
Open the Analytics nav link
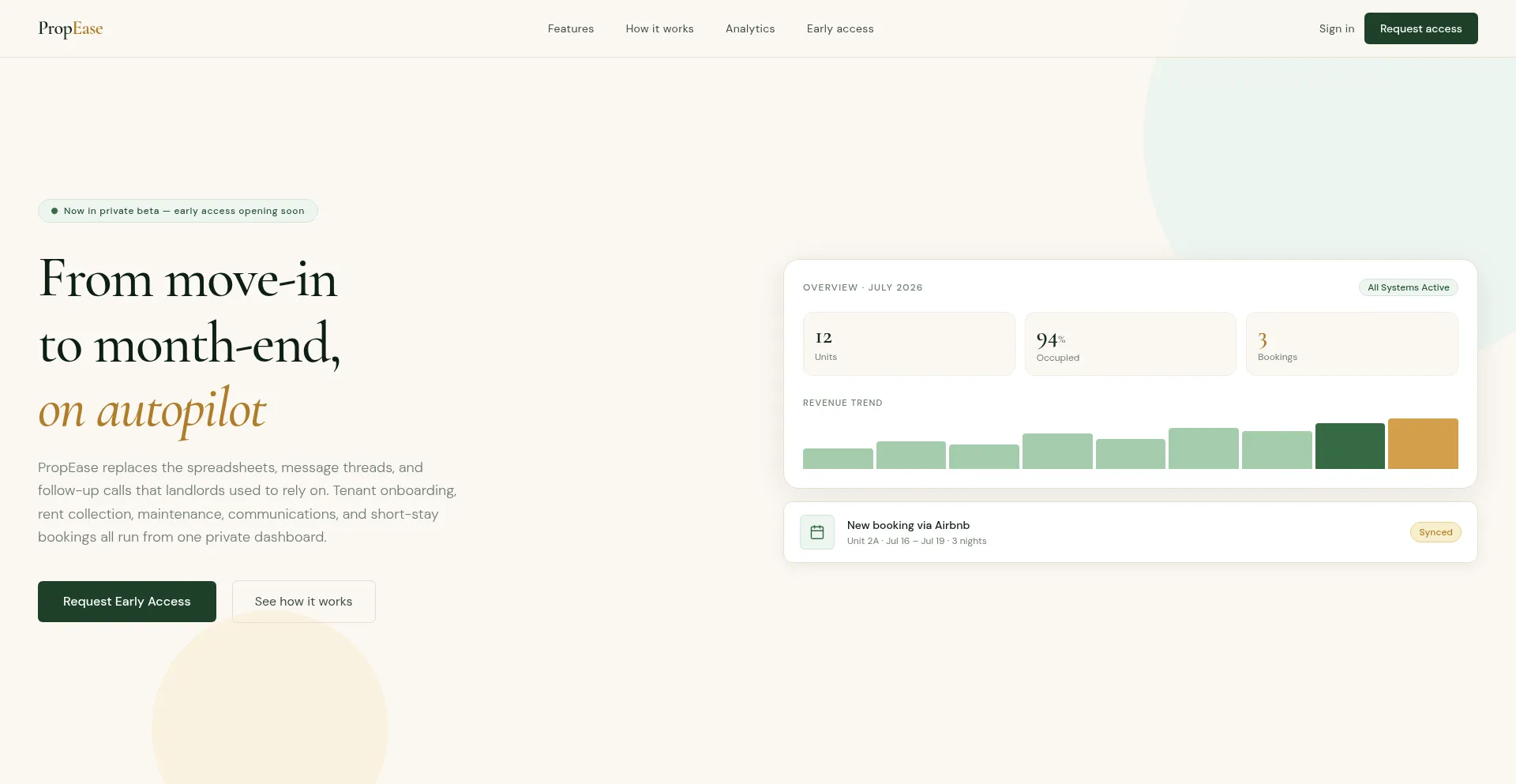[750, 28]
